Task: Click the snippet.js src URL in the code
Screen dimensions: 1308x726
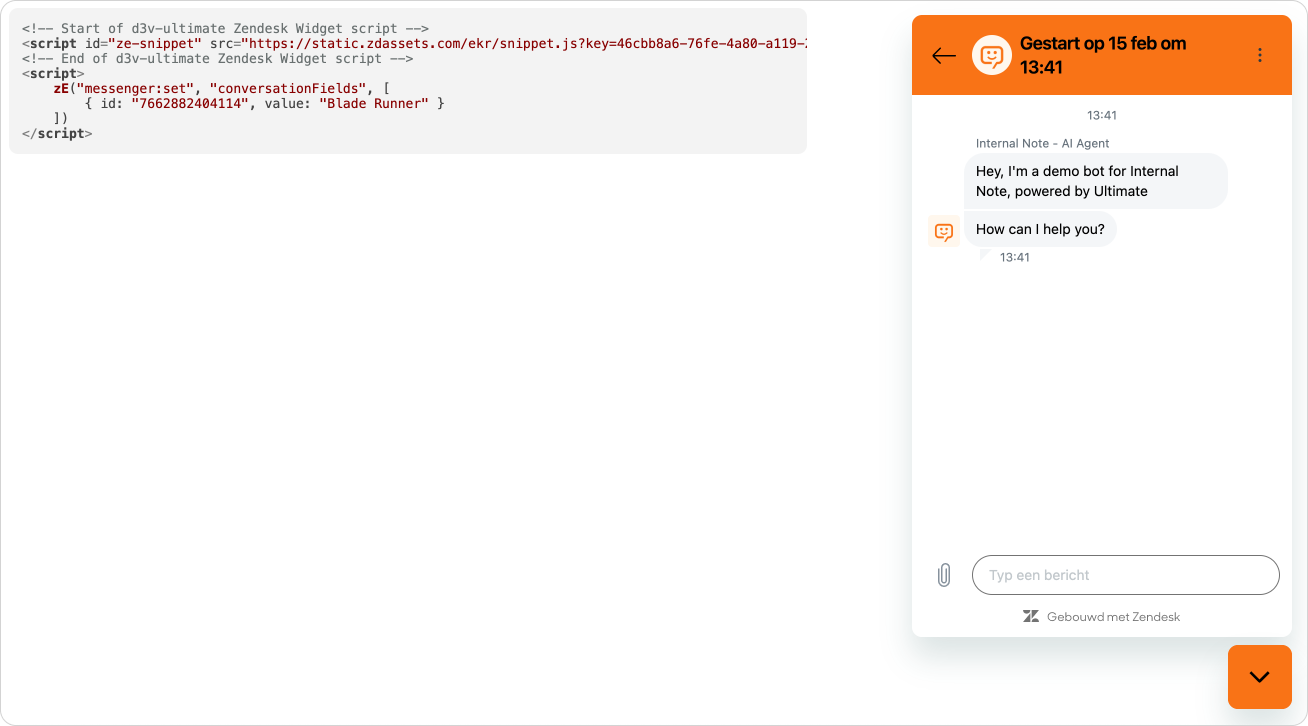Action: click(523, 44)
